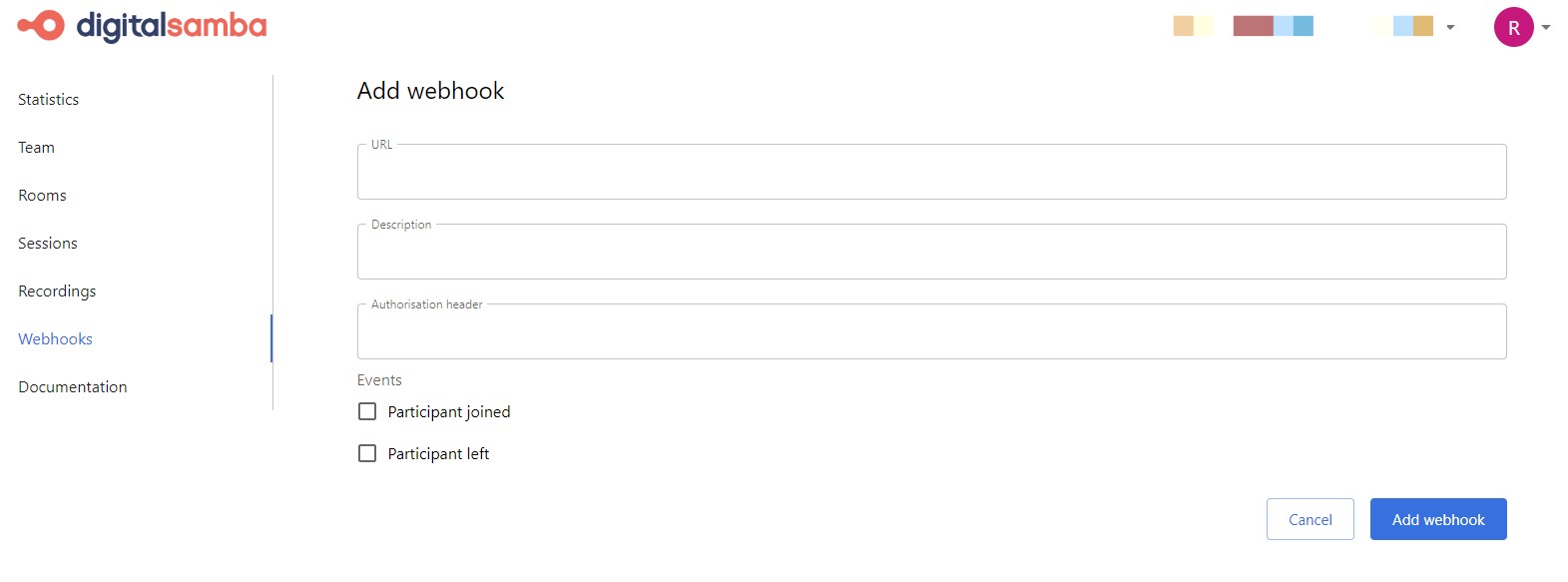Click the Description text field
The height and width of the screenshot is (582, 1568).
(x=928, y=251)
